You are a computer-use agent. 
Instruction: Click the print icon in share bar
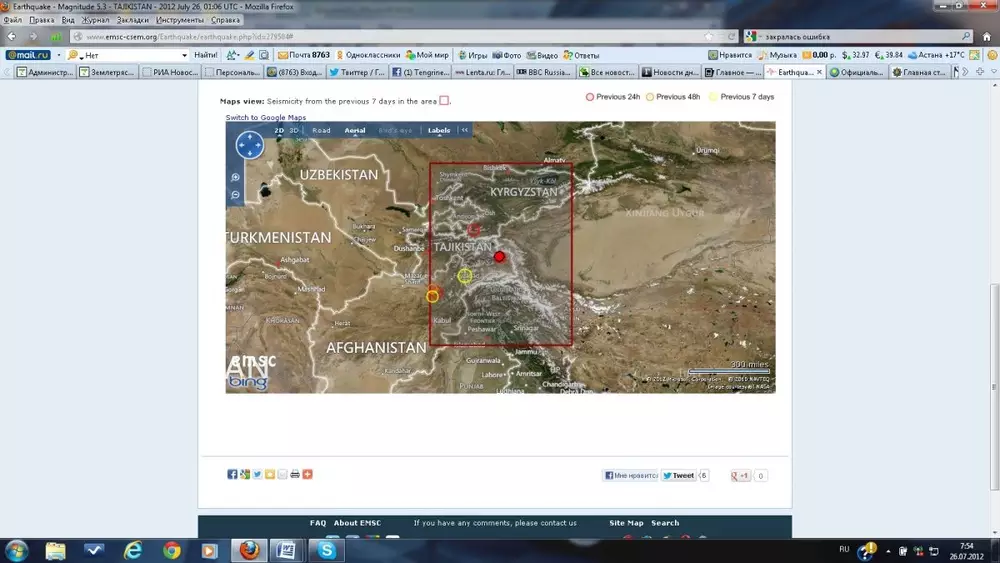click(x=295, y=474)
